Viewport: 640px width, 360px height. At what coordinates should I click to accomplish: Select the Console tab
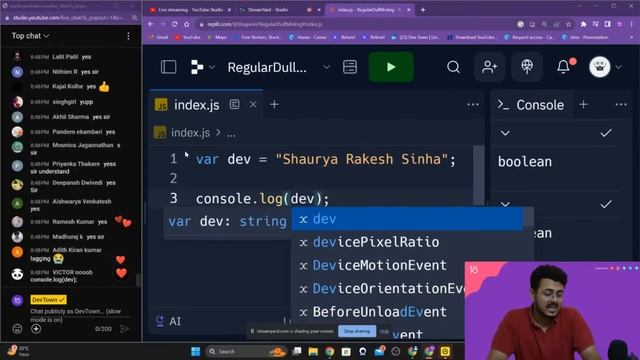coord(531,105)
